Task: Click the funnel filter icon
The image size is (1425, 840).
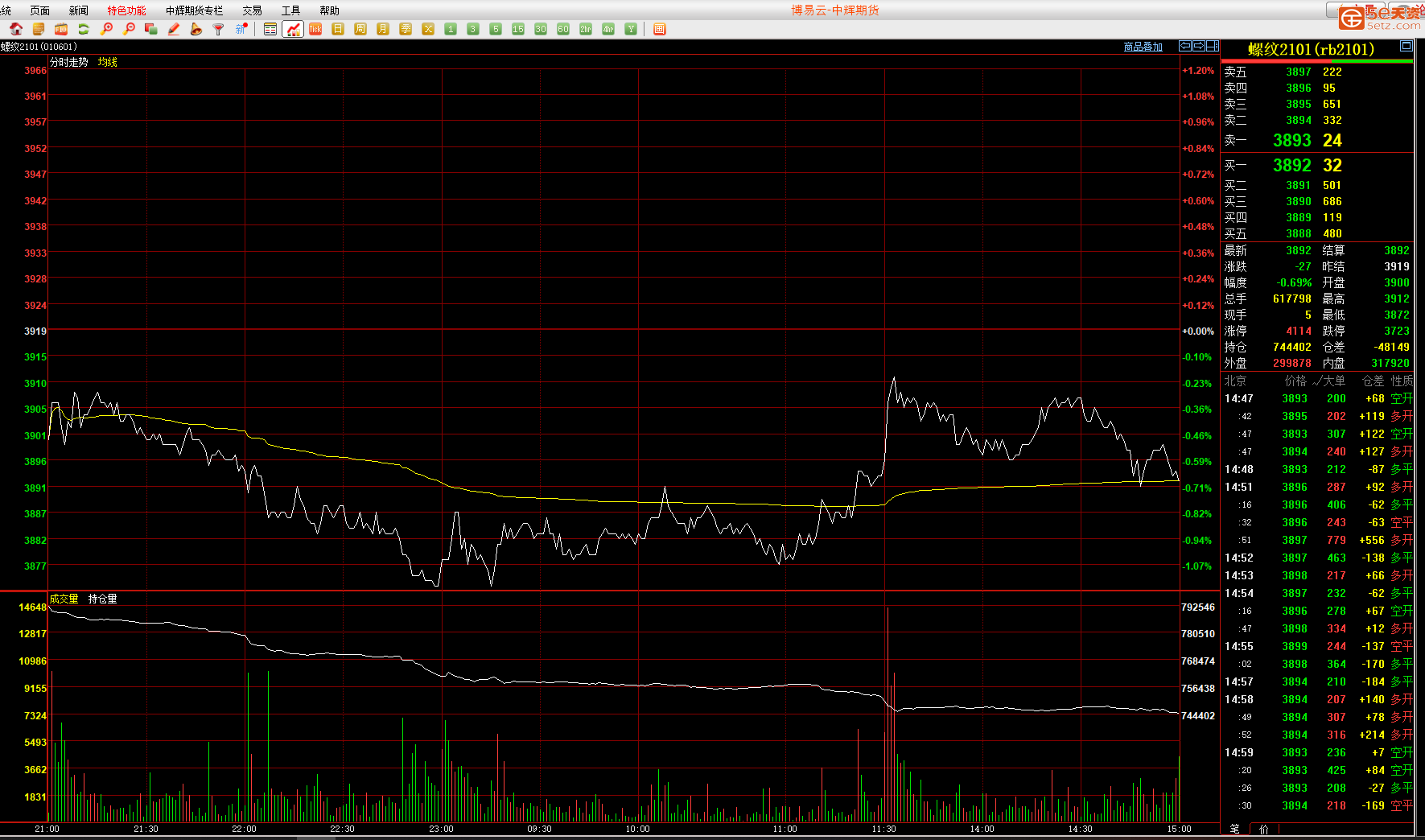Action: pos(219,29)
